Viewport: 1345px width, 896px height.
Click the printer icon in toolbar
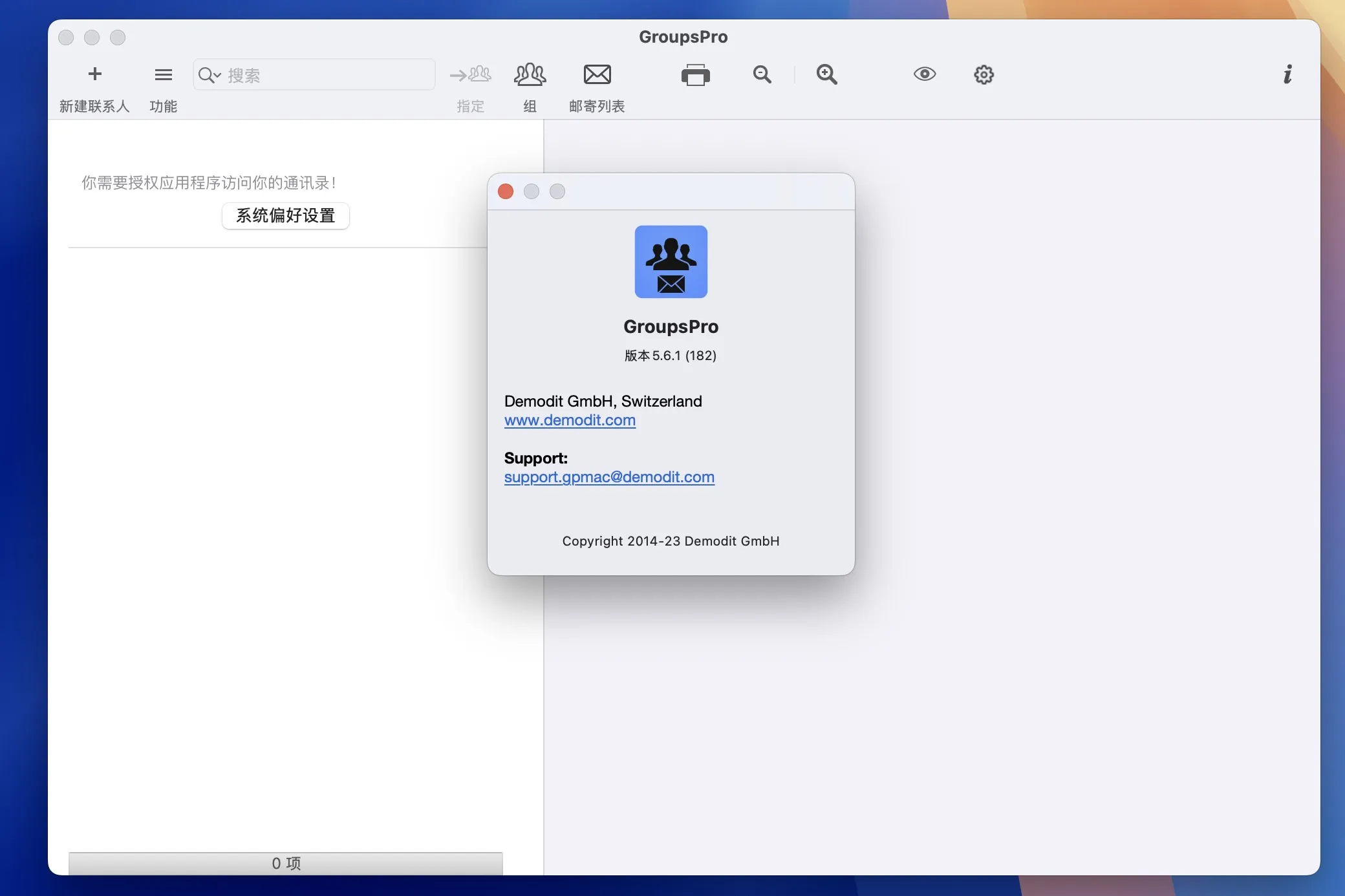(x=696, y=75)
